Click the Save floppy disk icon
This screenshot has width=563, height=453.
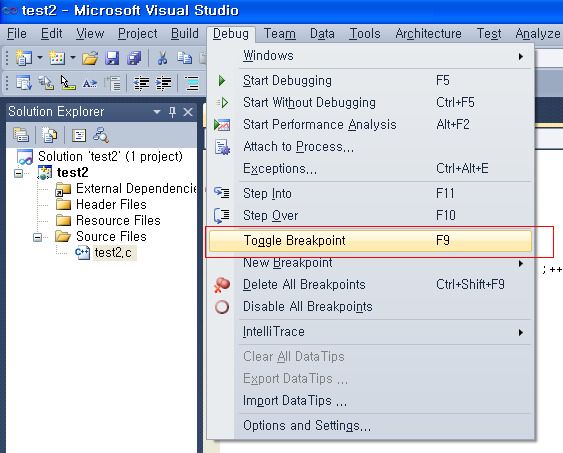112,58
